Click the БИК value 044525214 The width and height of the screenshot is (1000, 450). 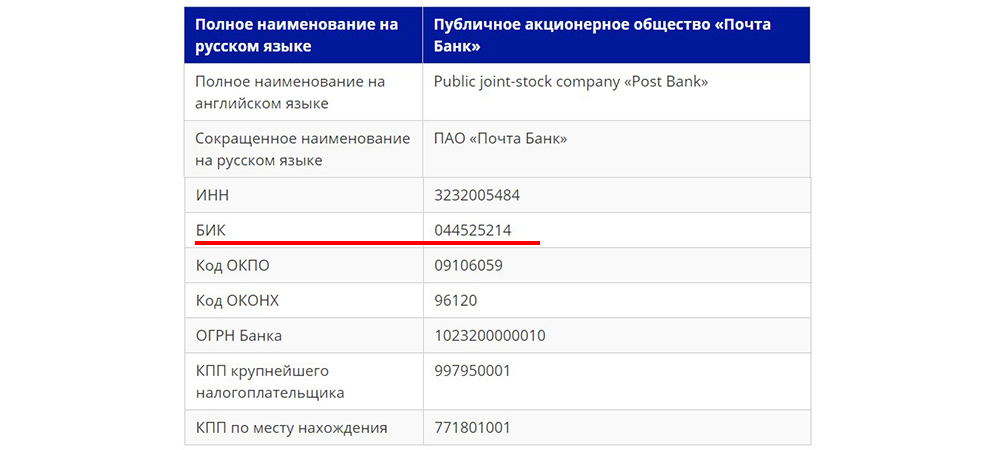pos(473,230)
